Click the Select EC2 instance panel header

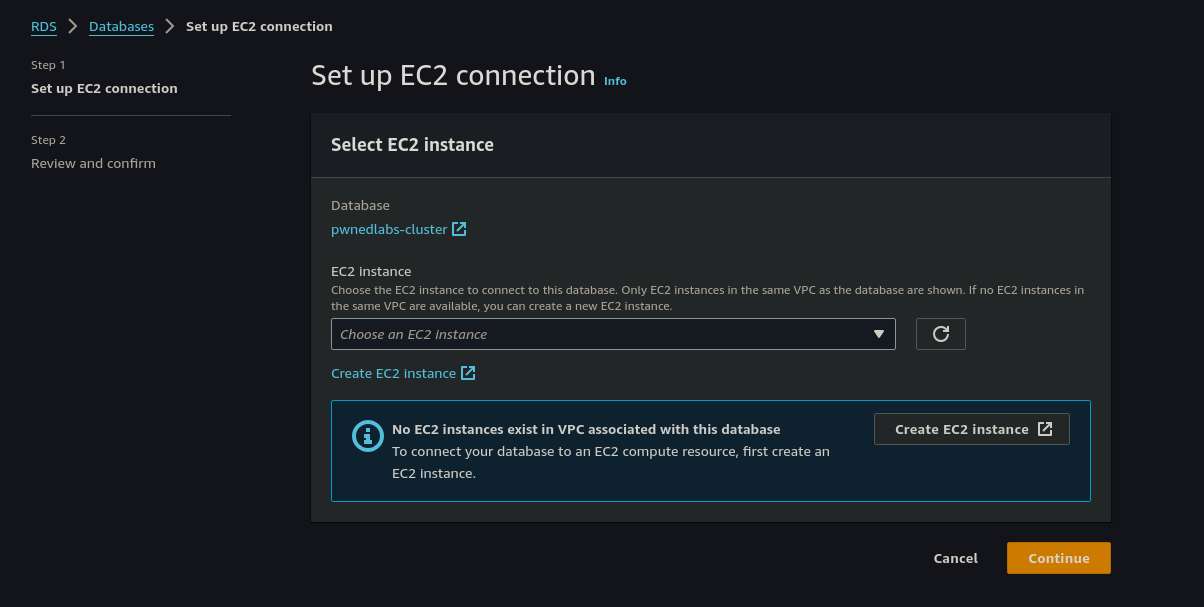412,144
